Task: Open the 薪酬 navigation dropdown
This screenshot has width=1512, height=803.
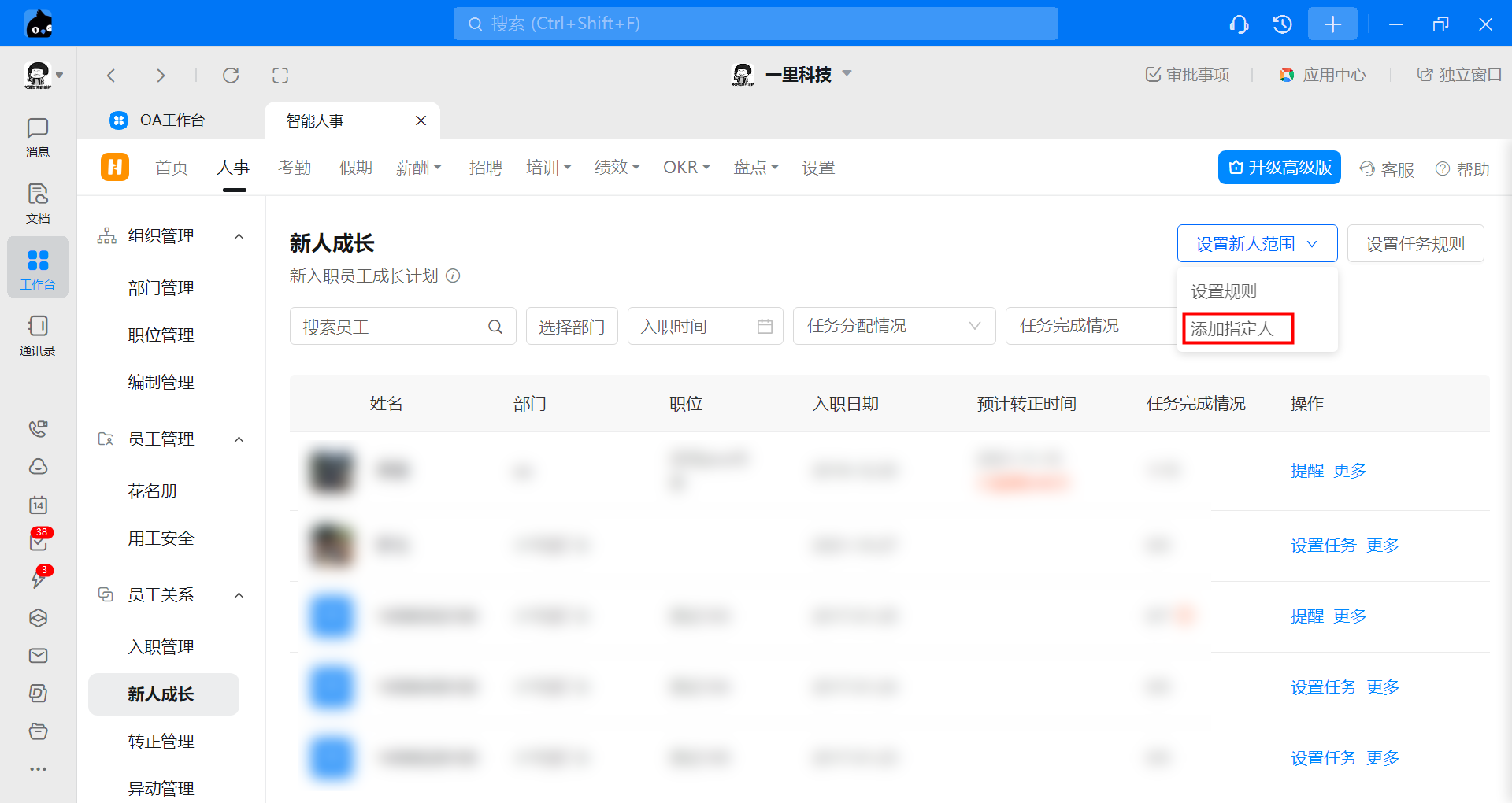Action: 418,168
